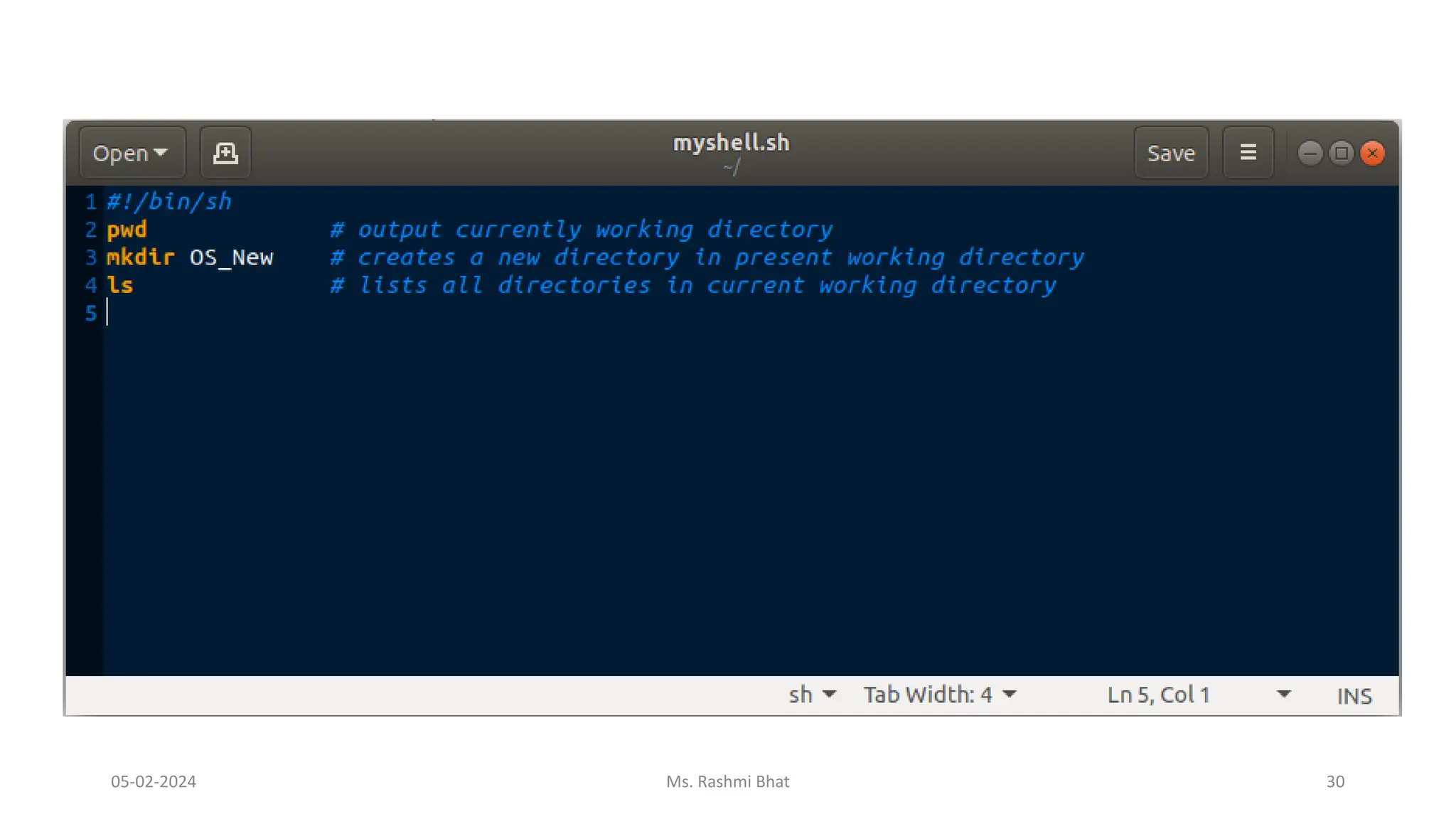Open dropdown arrow beside Ln 5, Col 1

click(1283, 695)
